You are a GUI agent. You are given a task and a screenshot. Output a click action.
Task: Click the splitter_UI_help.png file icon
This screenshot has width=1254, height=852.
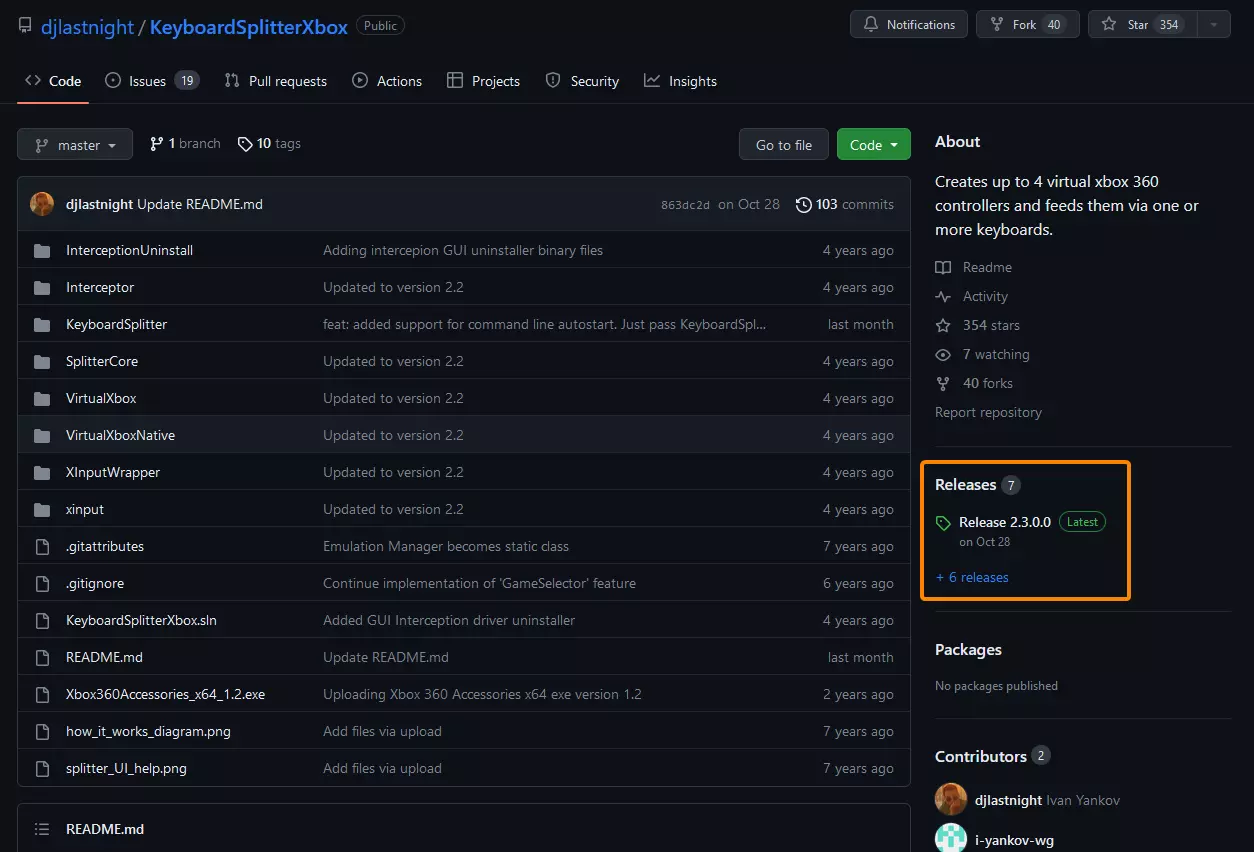click(42, 768)
